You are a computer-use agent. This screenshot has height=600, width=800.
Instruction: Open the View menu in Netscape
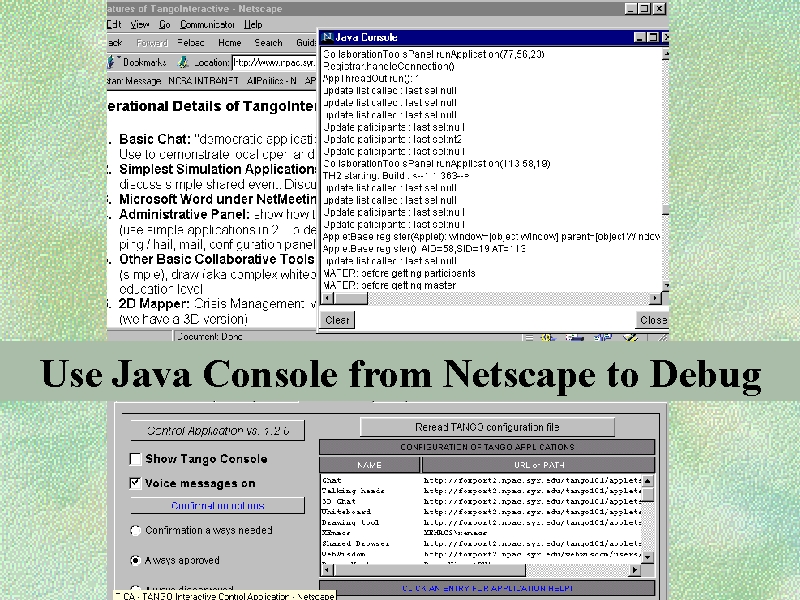pyautogui.click(x=139, y=24)
